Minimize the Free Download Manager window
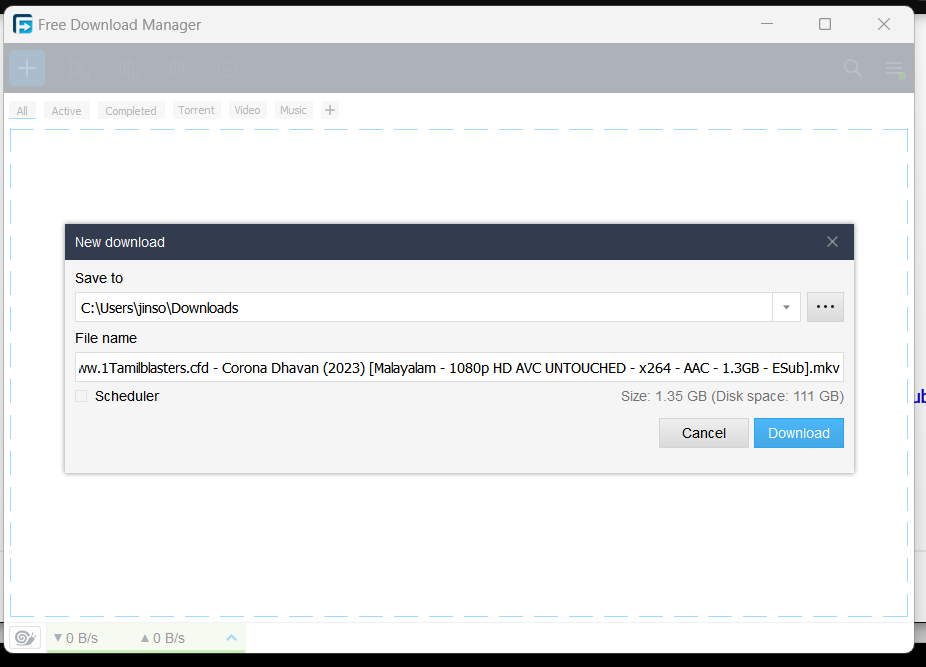Viewport: 926px width, 667px height. (x=767, y=24)
